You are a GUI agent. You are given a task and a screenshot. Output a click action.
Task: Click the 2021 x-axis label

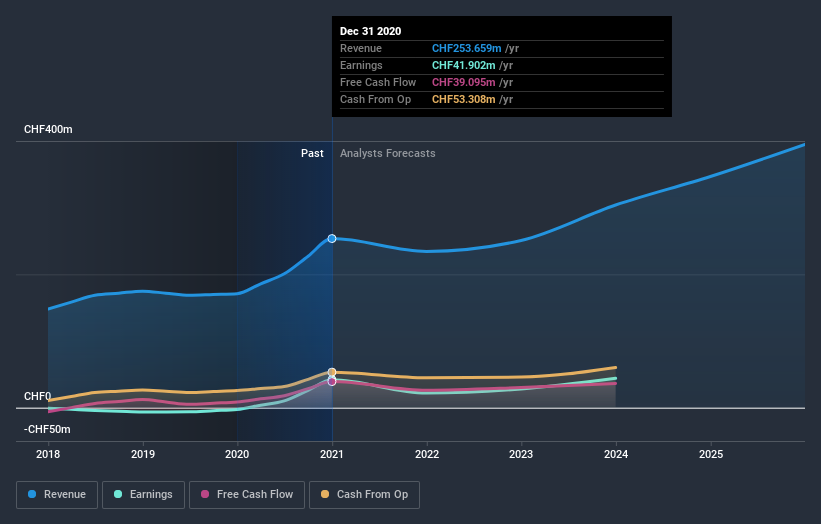click(332, 454)
